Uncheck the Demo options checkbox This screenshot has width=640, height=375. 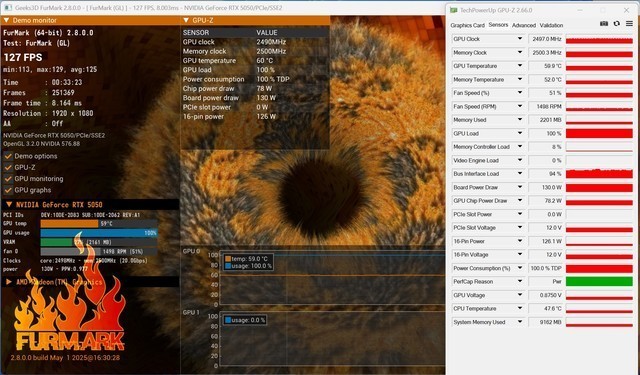coord(8,156)
